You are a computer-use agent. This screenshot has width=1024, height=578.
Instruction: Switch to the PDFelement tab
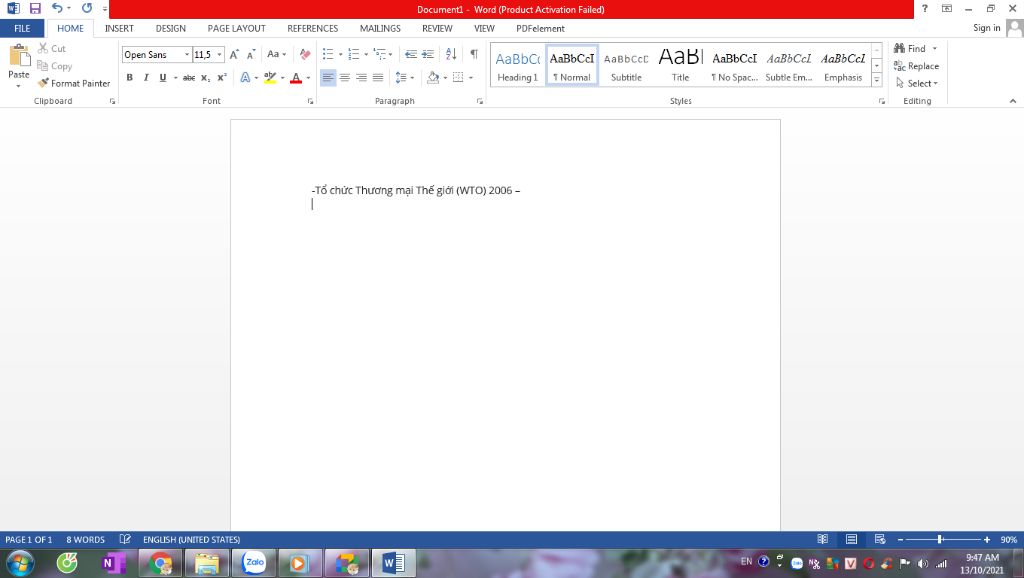(540, 28)
